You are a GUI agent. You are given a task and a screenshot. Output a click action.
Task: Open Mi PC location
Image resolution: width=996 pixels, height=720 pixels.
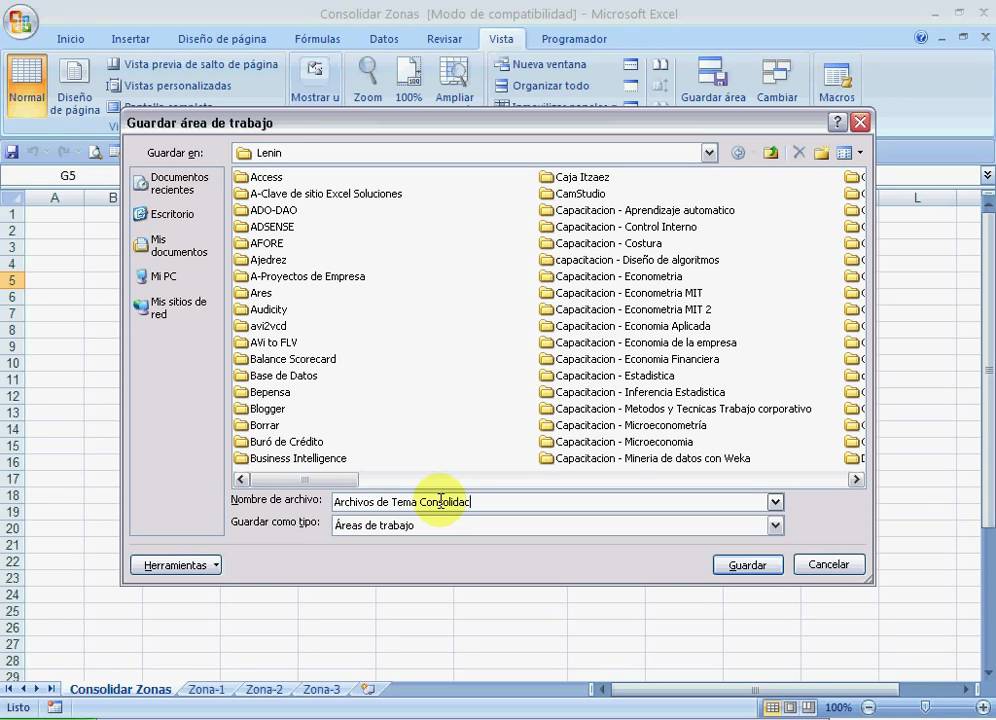[x=155, y=276]
